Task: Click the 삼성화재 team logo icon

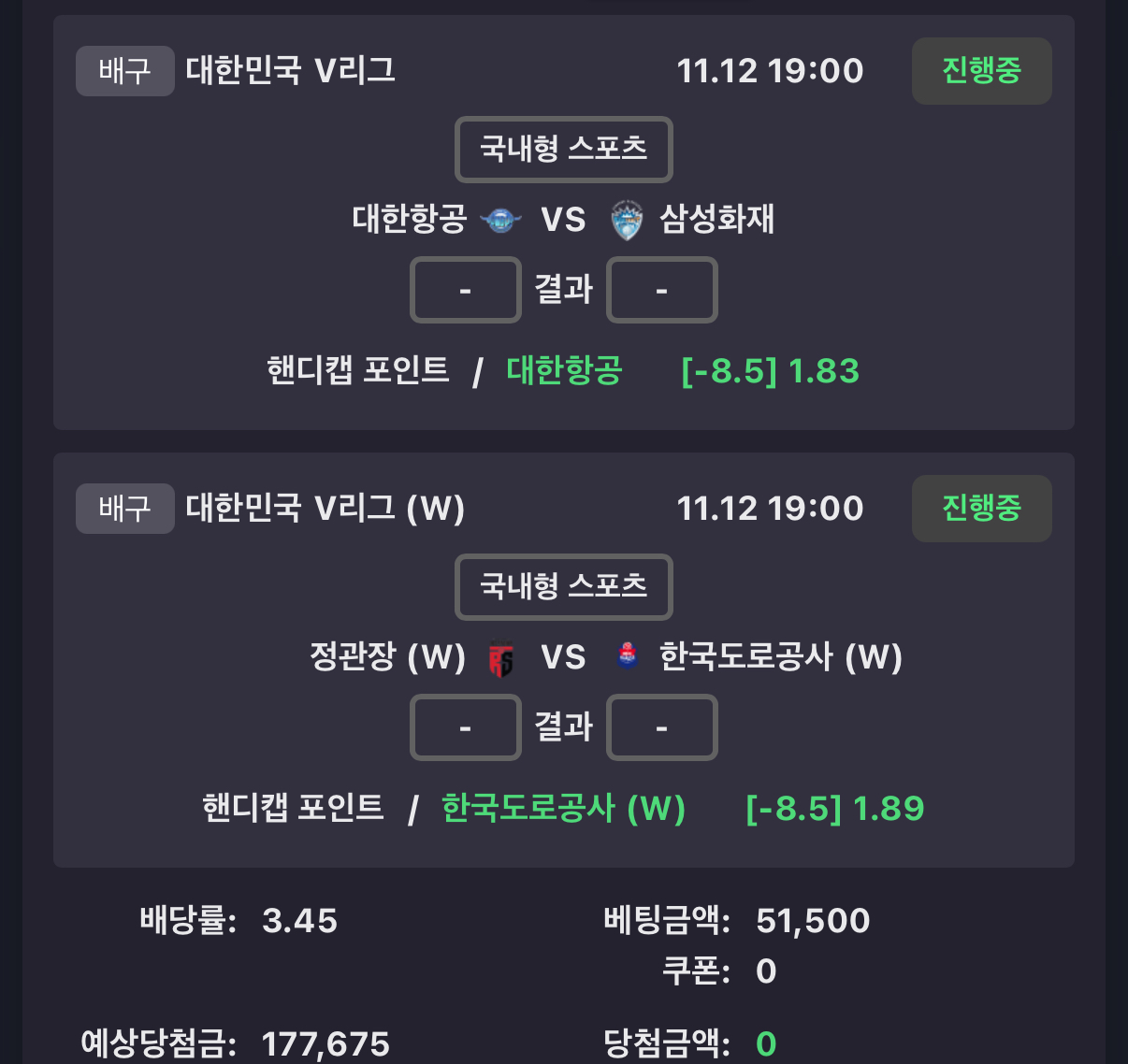Action: (627, 221)
